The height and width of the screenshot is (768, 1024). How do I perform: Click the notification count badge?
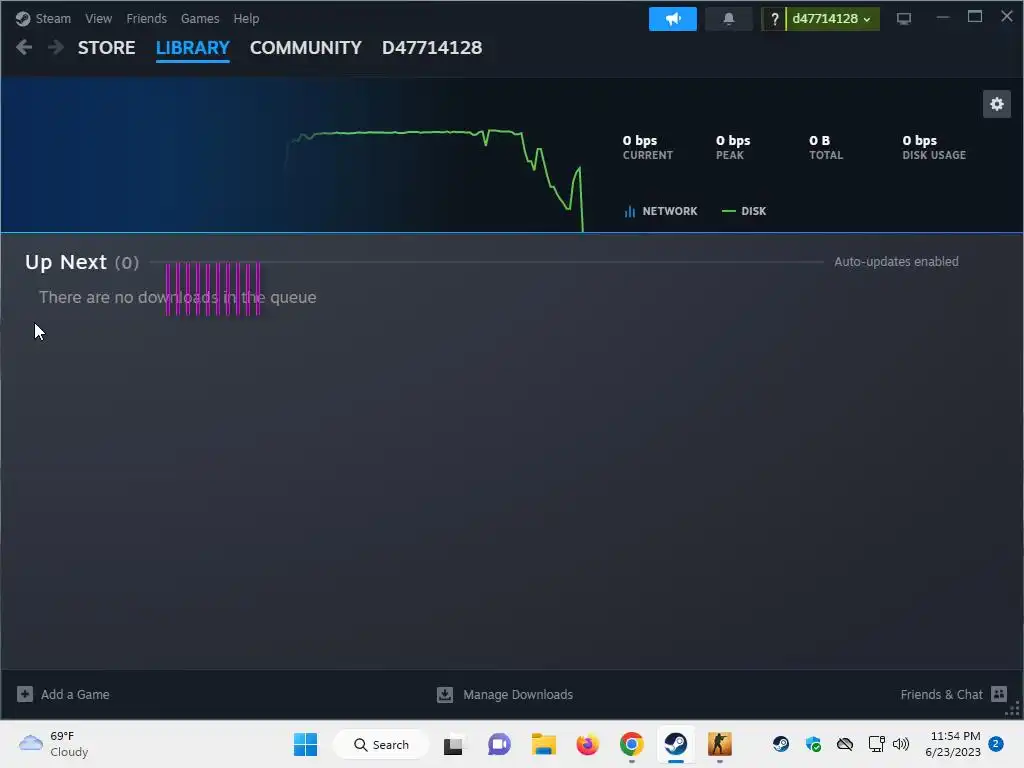pos(996,744)
